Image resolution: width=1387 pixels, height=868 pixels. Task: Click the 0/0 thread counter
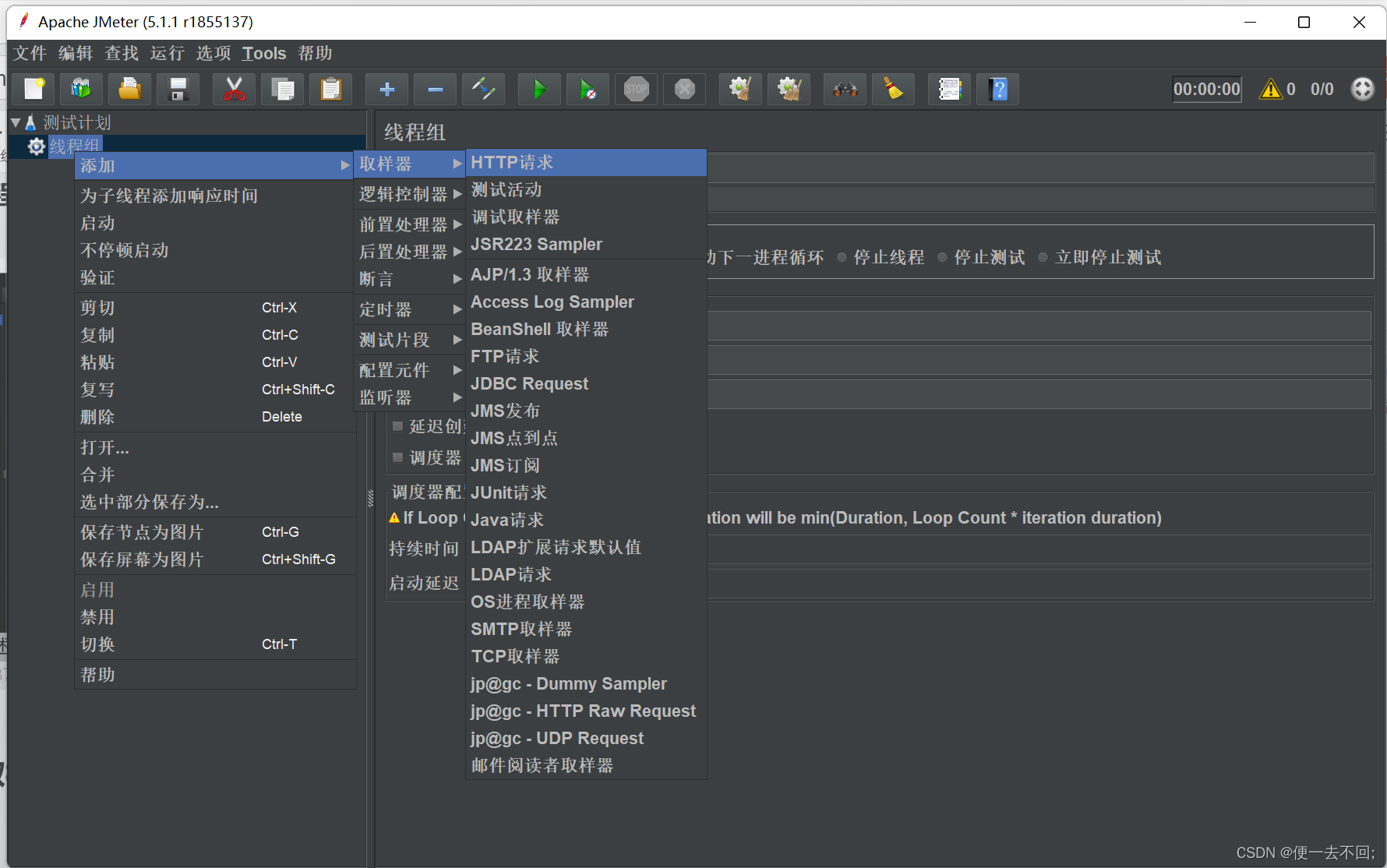[x=1322, y=89]
